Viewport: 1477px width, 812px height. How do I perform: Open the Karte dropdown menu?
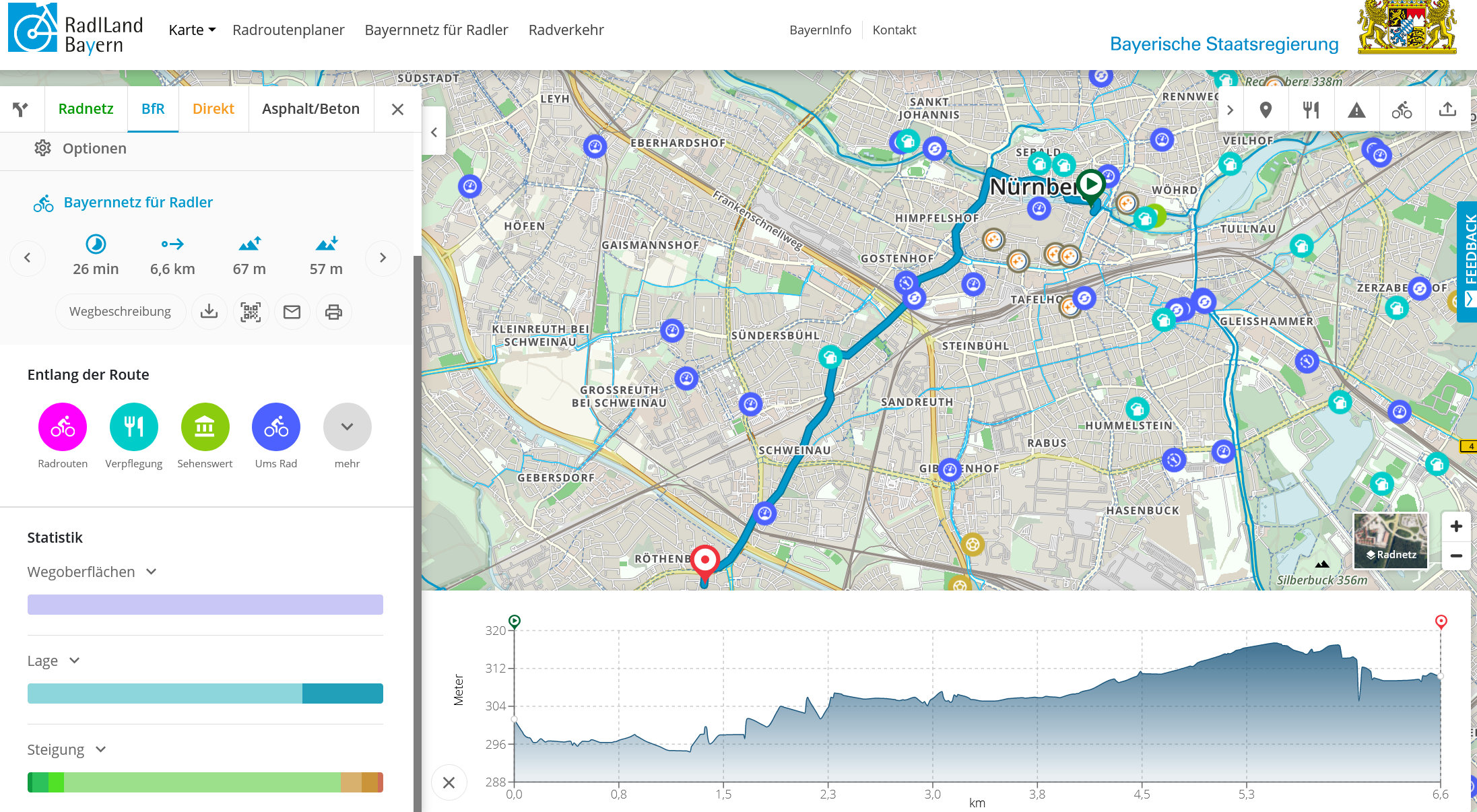click(191, 30)
